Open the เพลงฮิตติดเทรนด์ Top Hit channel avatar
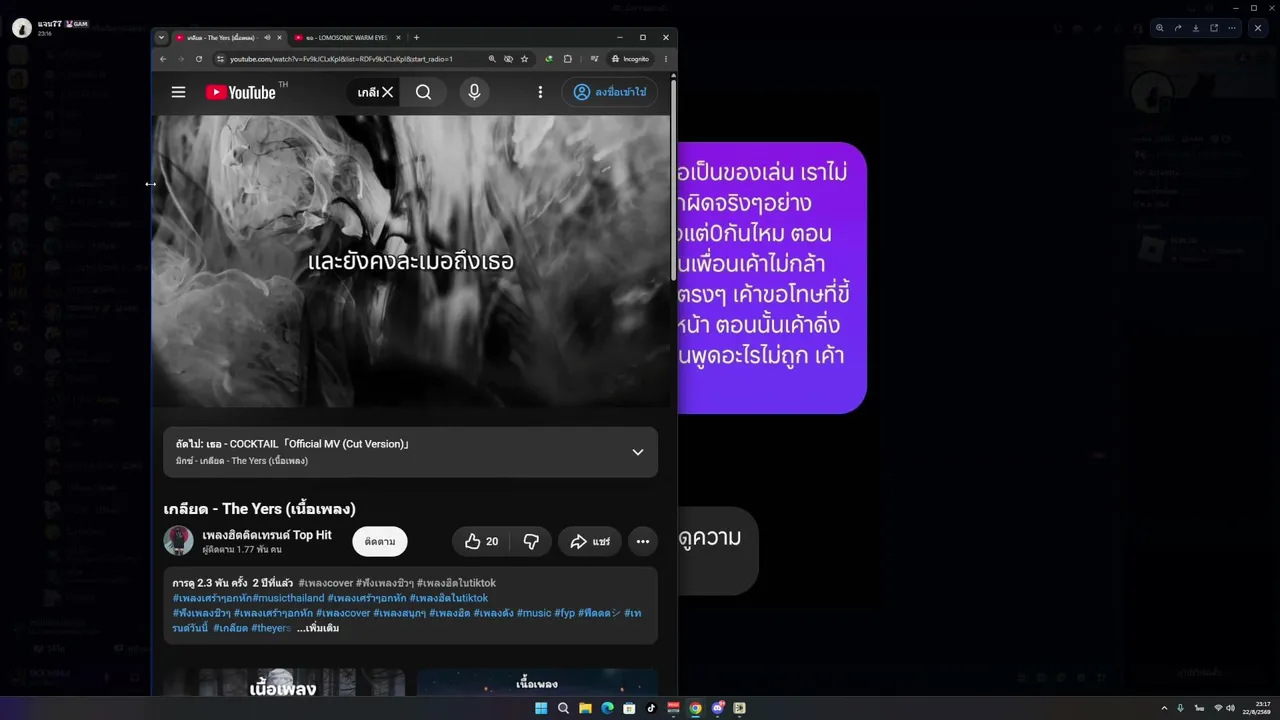 pos(179,541)
